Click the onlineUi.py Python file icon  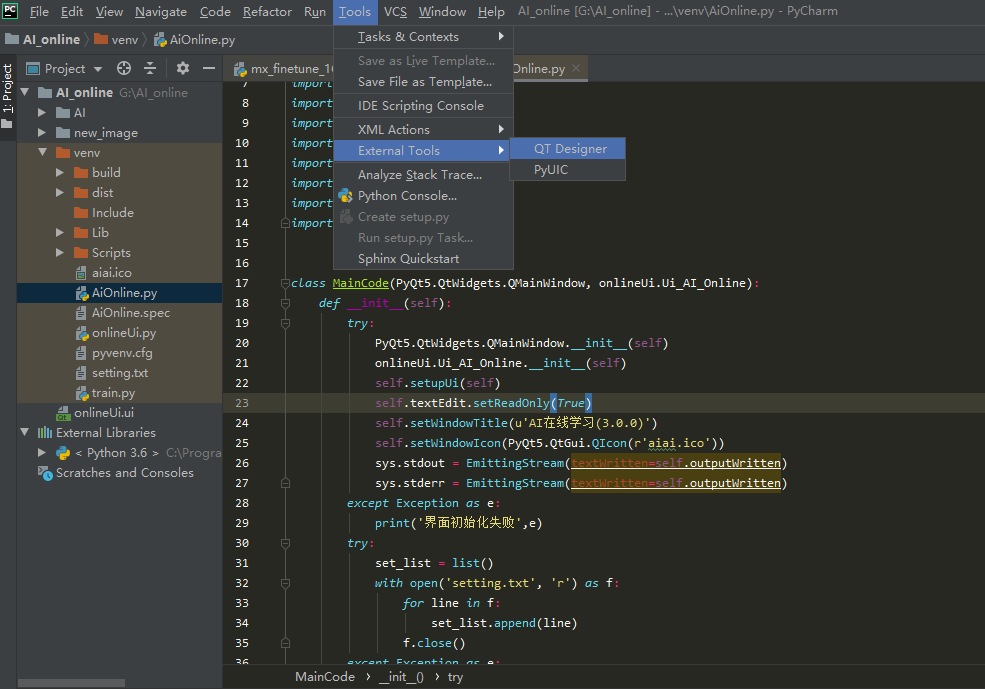point(82,333)
